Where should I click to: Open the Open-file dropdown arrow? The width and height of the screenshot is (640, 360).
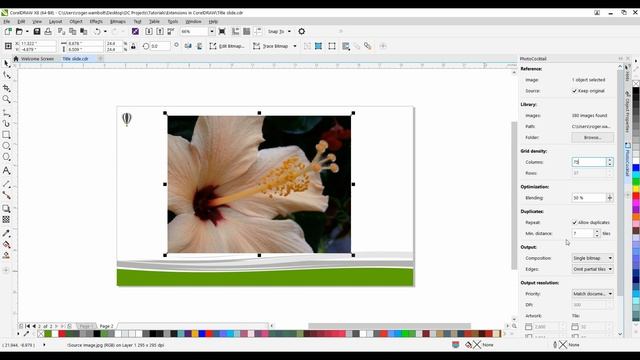[x=27, y=31]
